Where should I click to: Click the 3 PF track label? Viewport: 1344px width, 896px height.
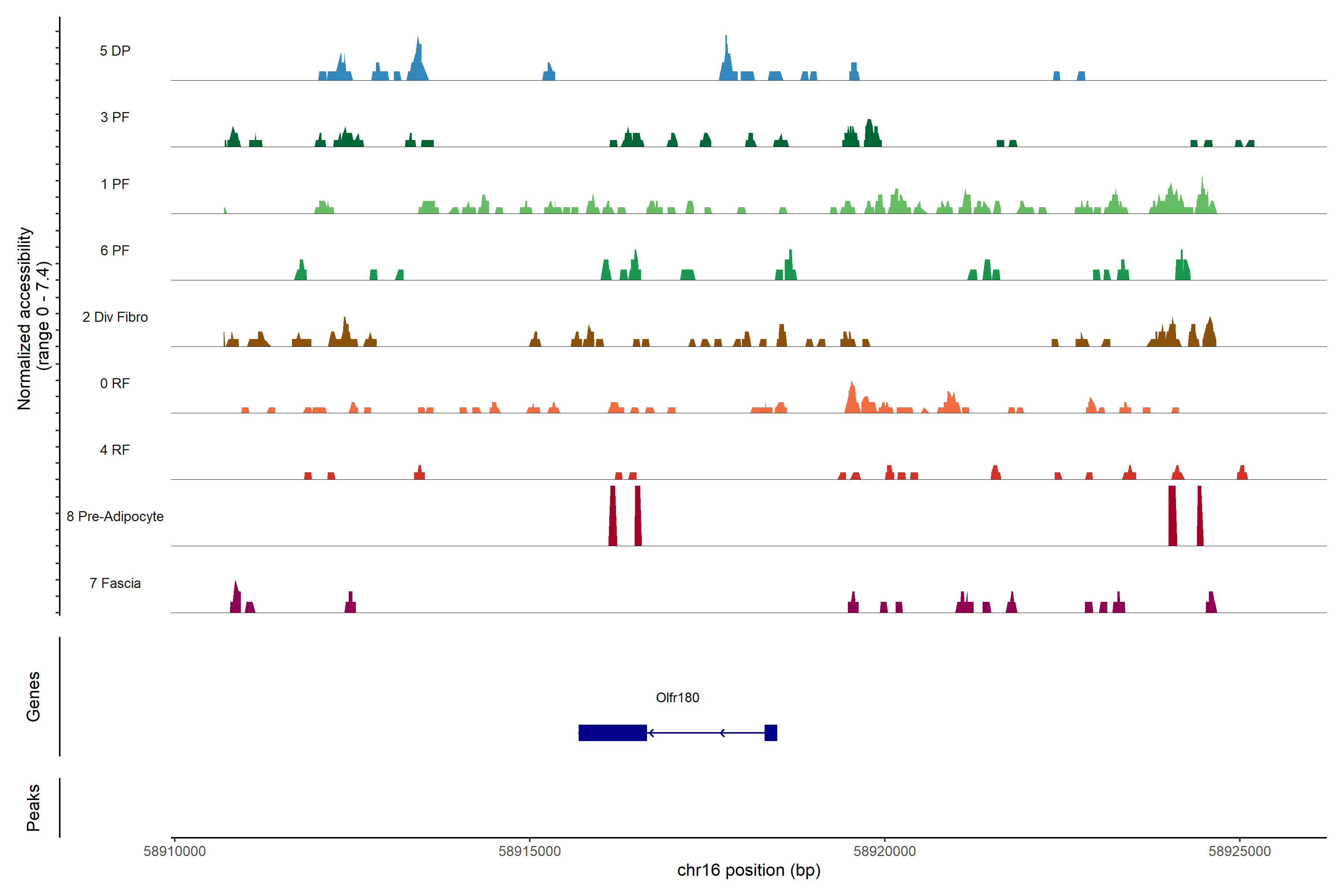115,117
